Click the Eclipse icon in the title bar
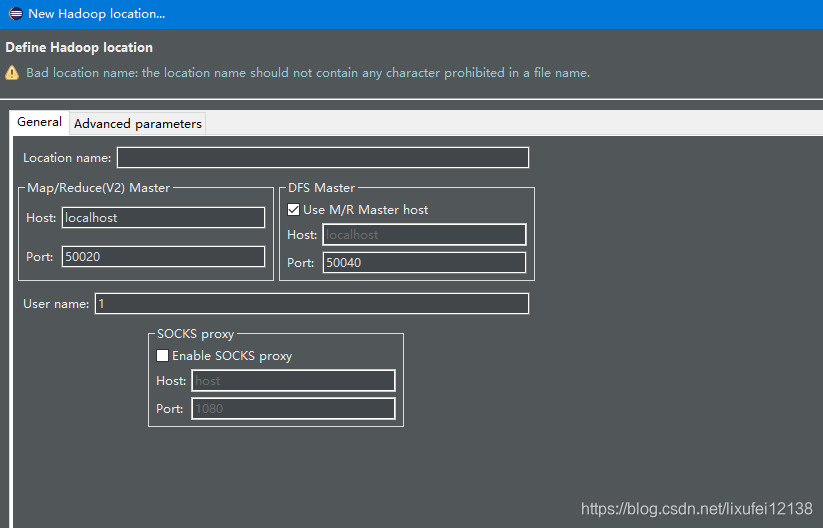This screenshot has width=823, height=528. click(16, 14)
